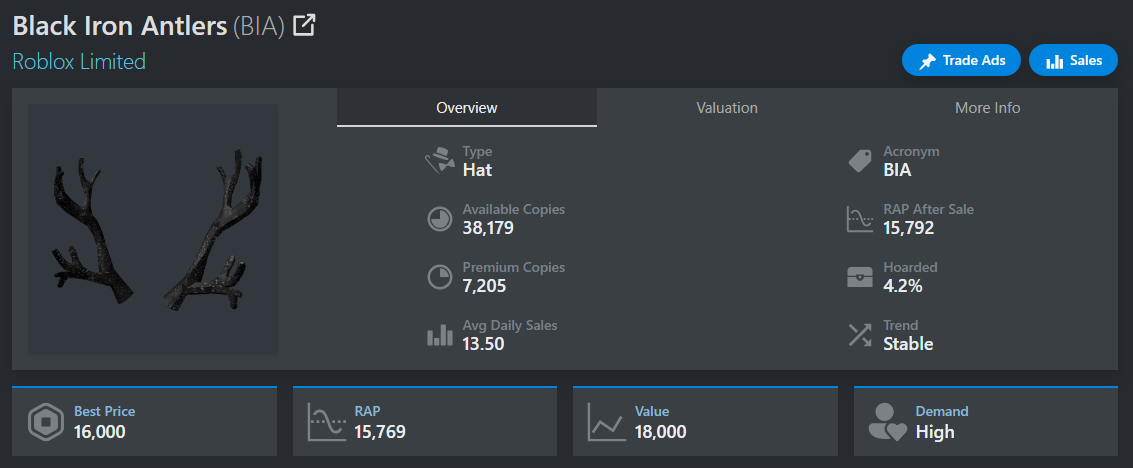Click the Available Copies pie icon
This screenshot has width=1133, height=468.
[x=439, y=220]
